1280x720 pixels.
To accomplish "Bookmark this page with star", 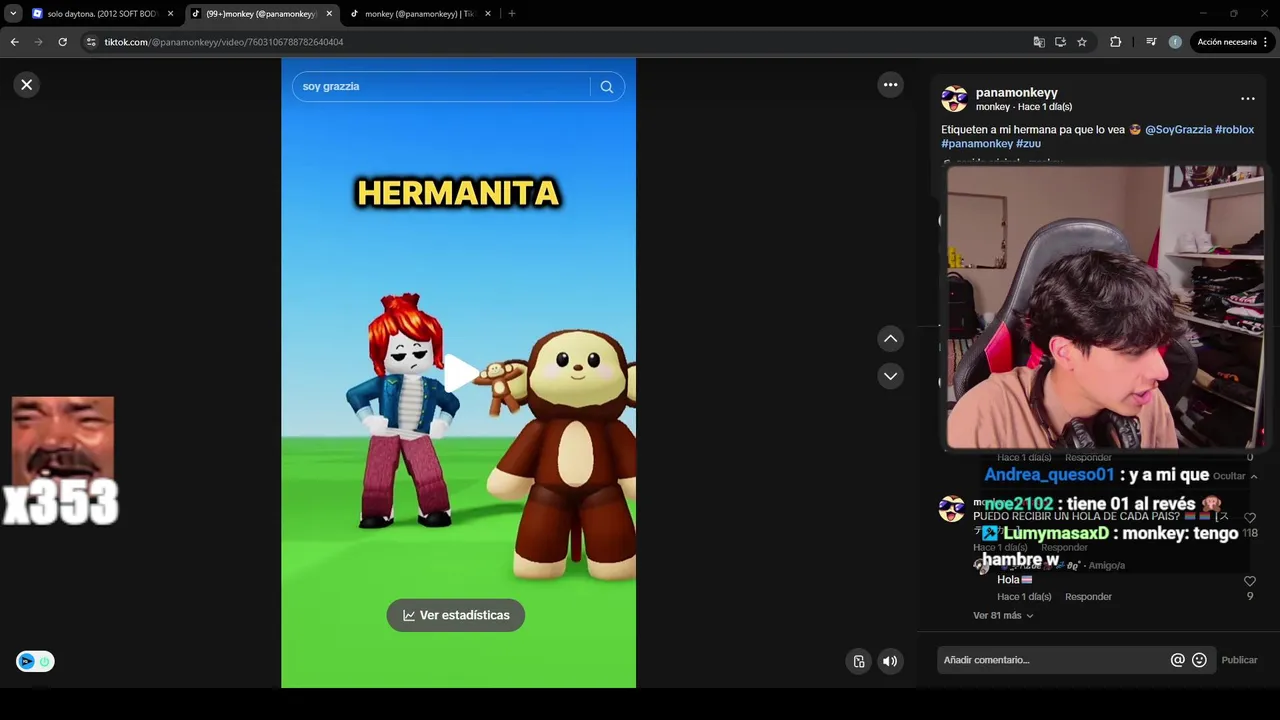I will (1082, 42).
